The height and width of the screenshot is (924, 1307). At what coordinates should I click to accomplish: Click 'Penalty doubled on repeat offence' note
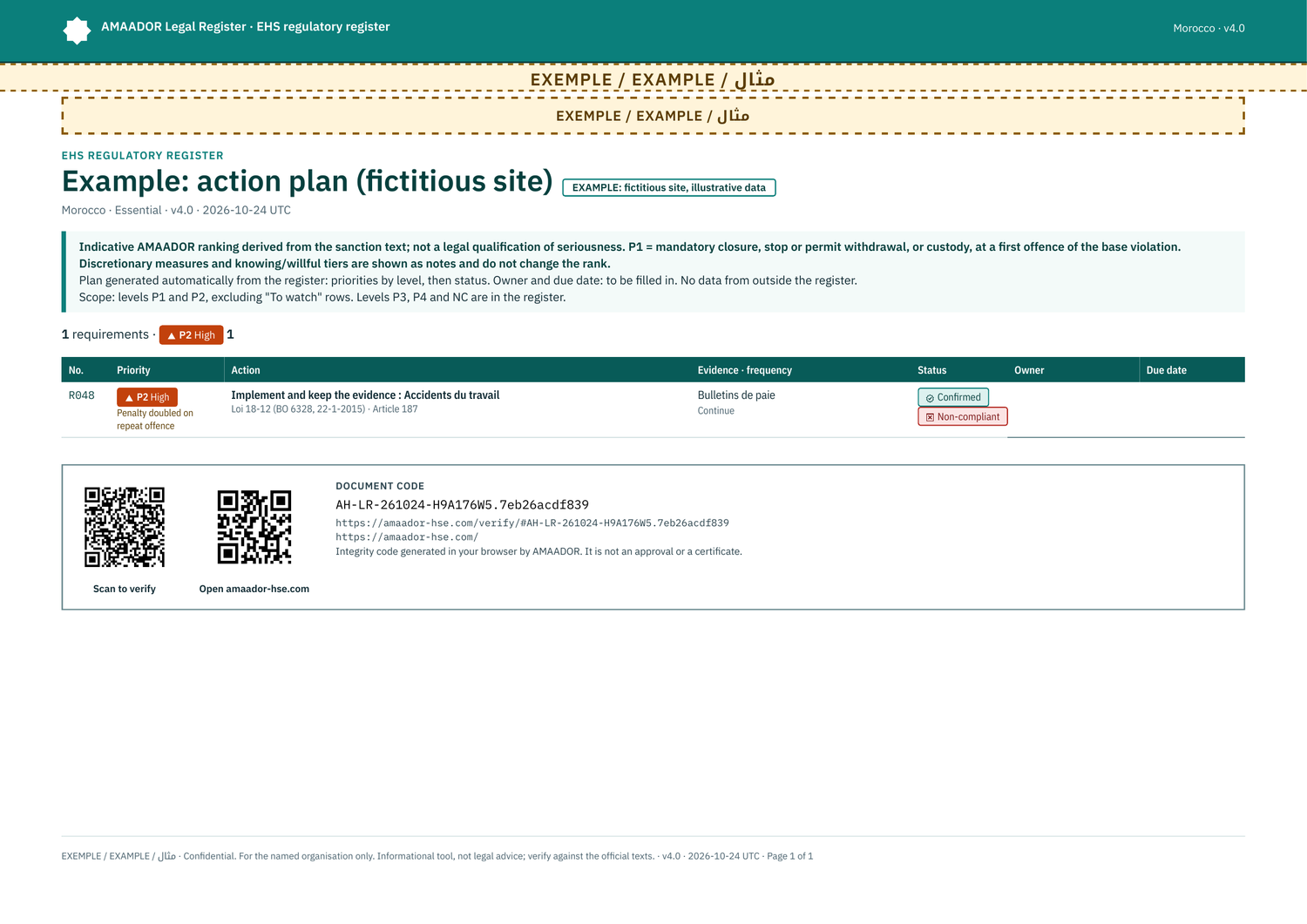155,420
